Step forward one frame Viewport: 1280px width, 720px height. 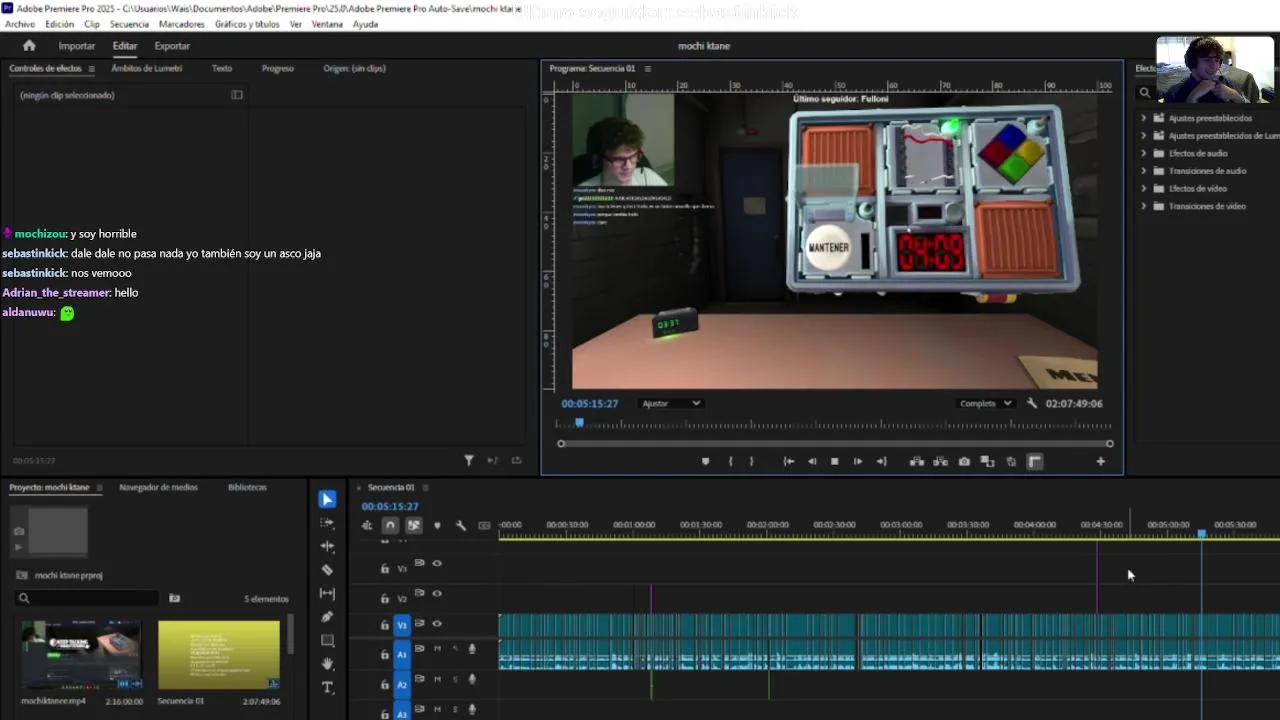[x=858, y=461]
